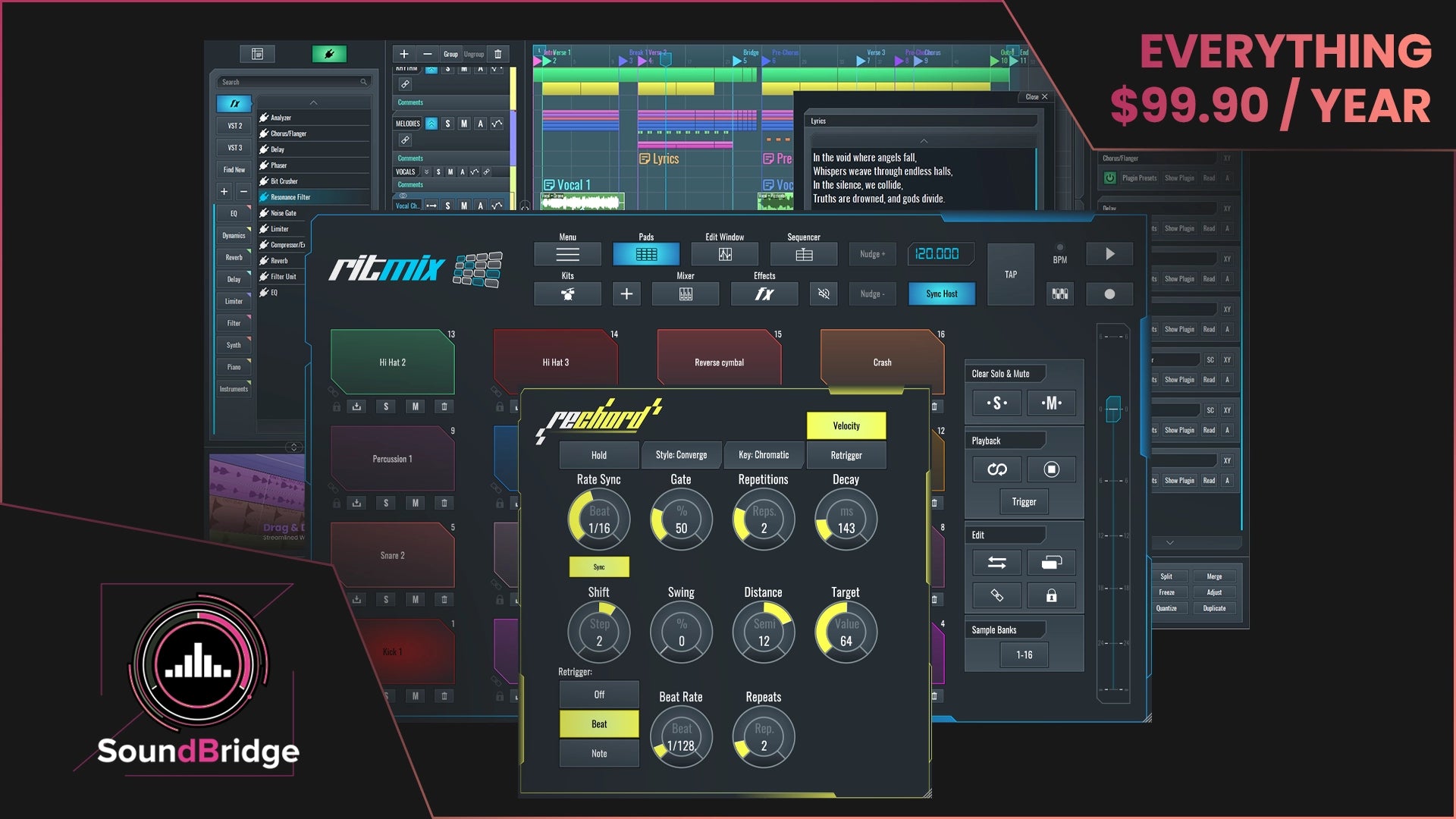Toggle the Playback loop icon
The image size is (1456, 819).
click(996, 469)
